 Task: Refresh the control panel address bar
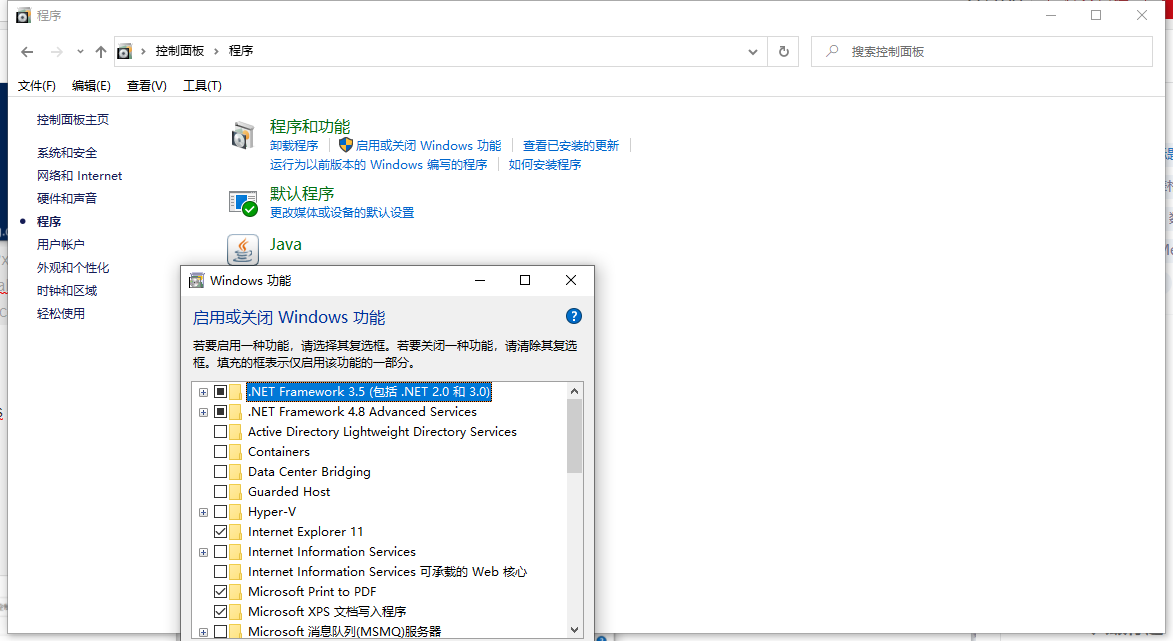coord(783,52)
